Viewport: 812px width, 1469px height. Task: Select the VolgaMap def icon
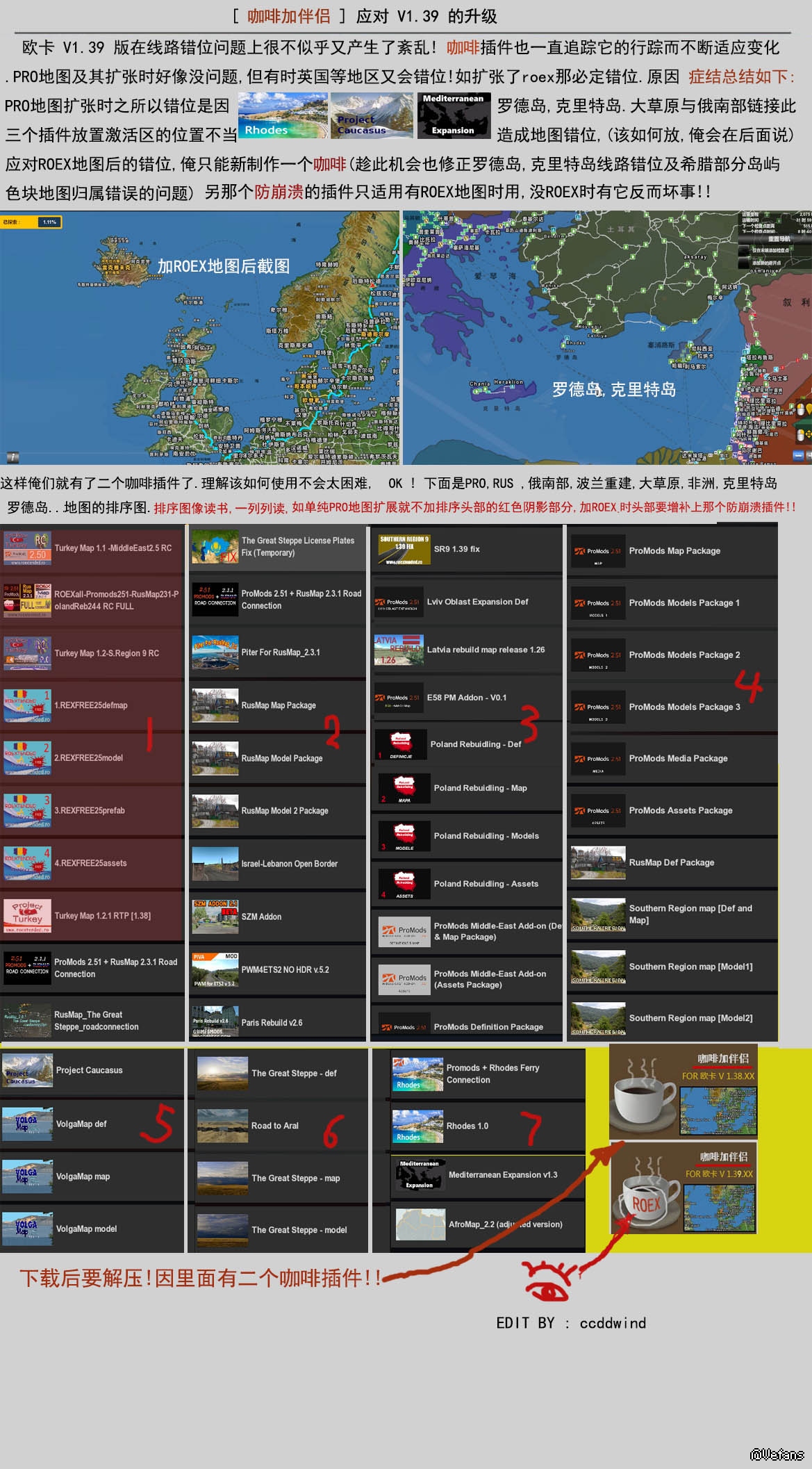pyautogui.click(x=27, y=1124)
